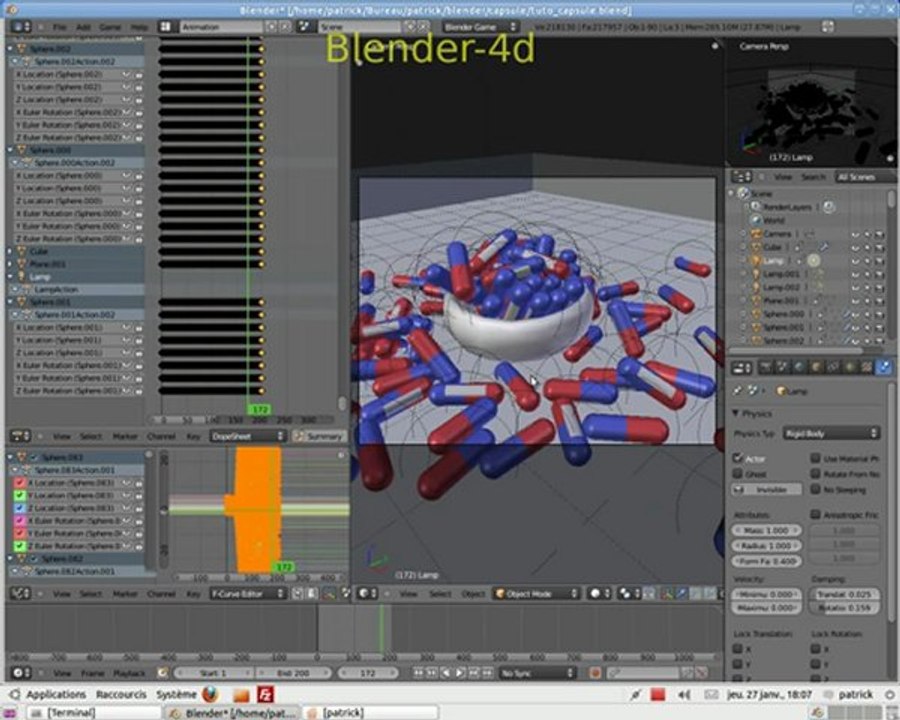Click the Scene name field in header

click(x=359, y=26)
